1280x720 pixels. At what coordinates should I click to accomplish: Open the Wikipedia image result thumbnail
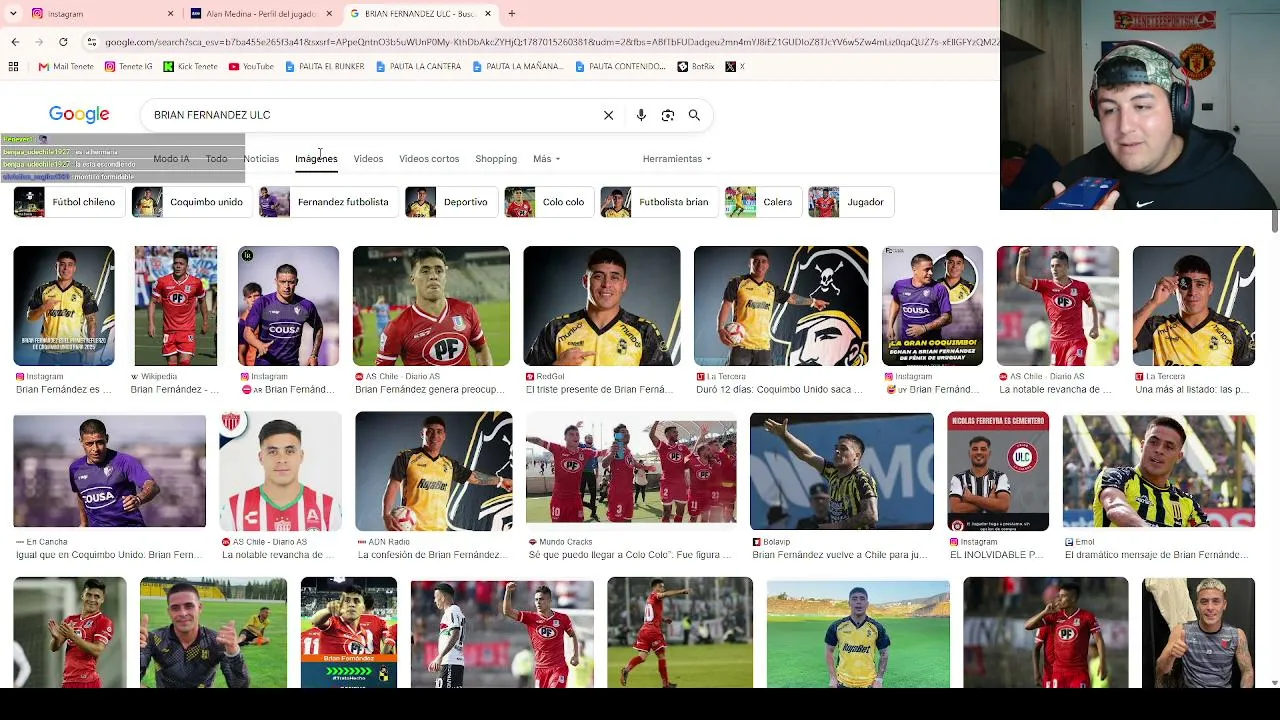[x=176, y=306]
